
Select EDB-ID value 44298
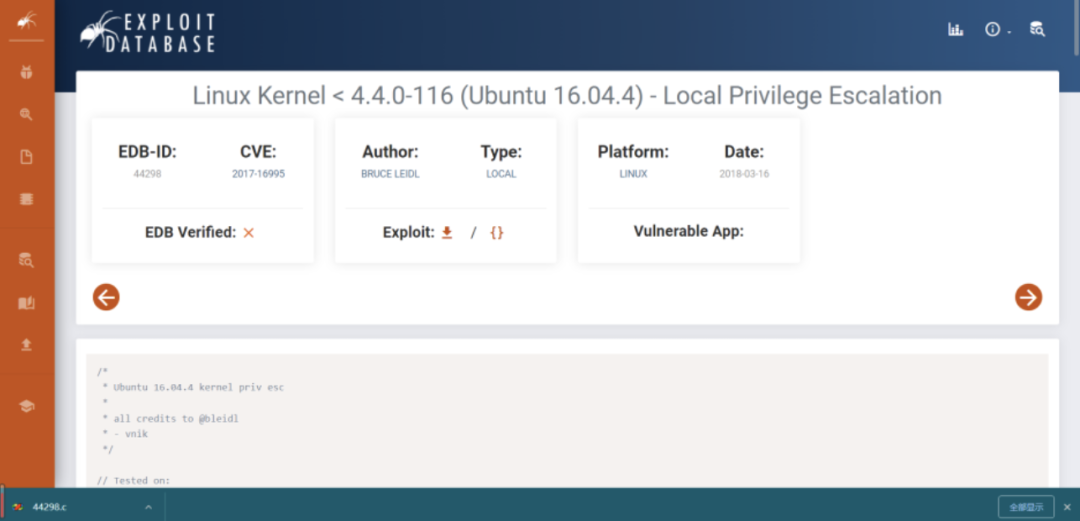tap(147, 174)
